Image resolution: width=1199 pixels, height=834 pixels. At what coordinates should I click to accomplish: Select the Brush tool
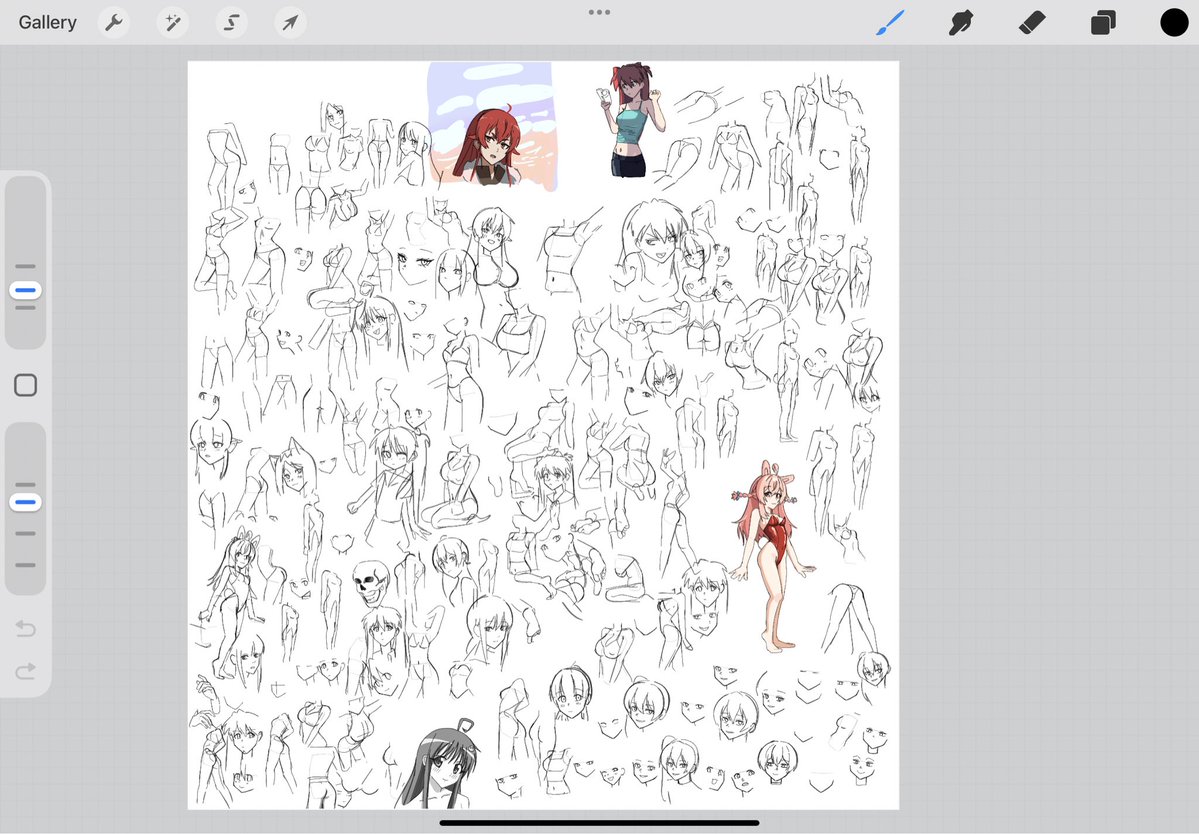pos(890,23)
